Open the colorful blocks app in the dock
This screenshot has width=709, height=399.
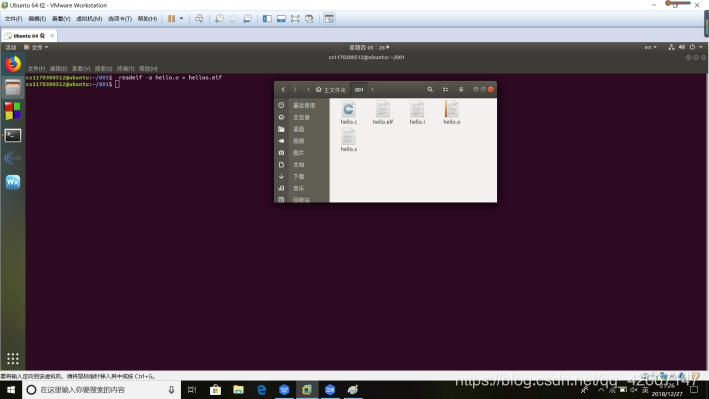(x=13, y=111)
